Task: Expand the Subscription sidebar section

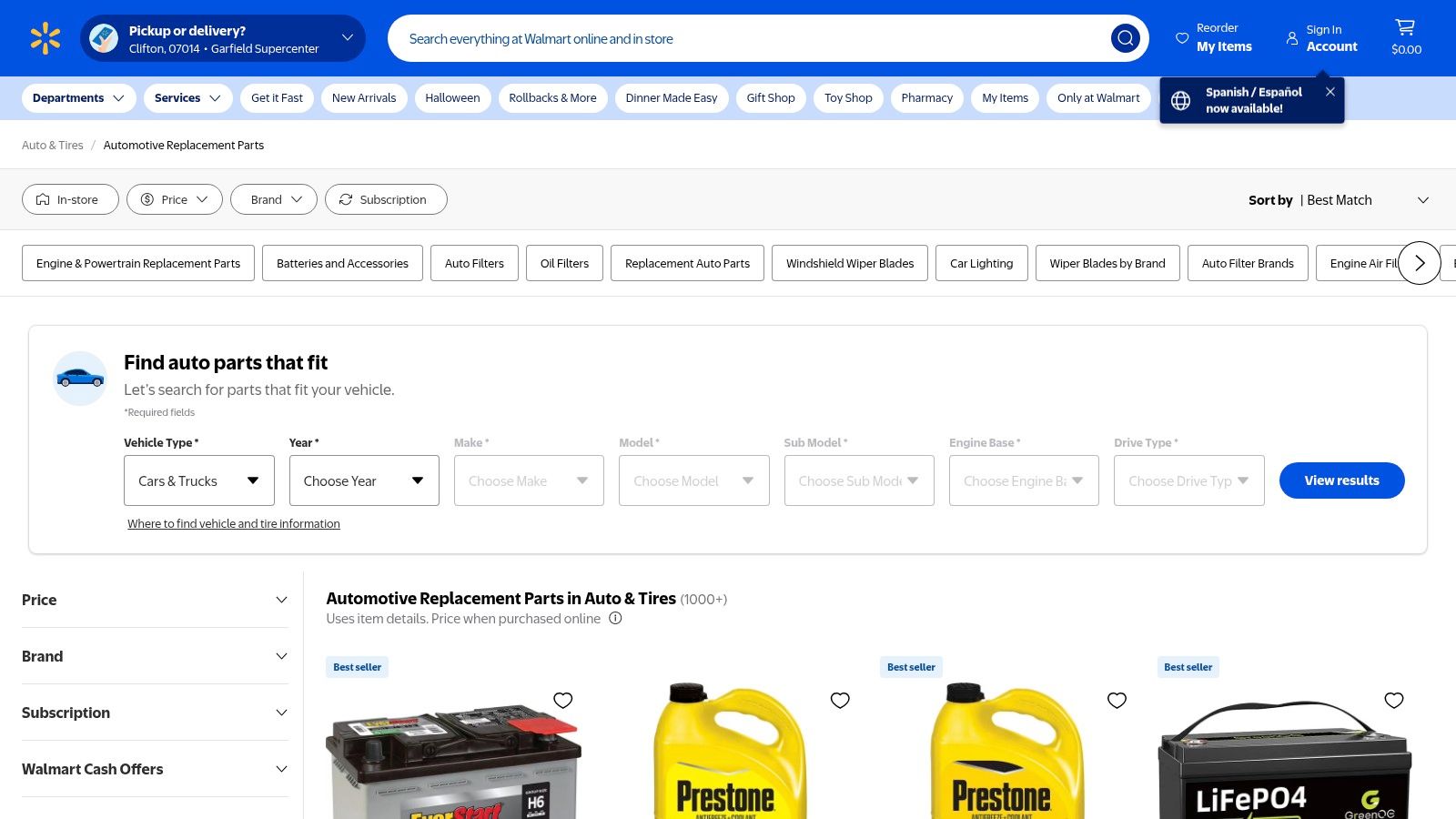Action: point(155,713)
